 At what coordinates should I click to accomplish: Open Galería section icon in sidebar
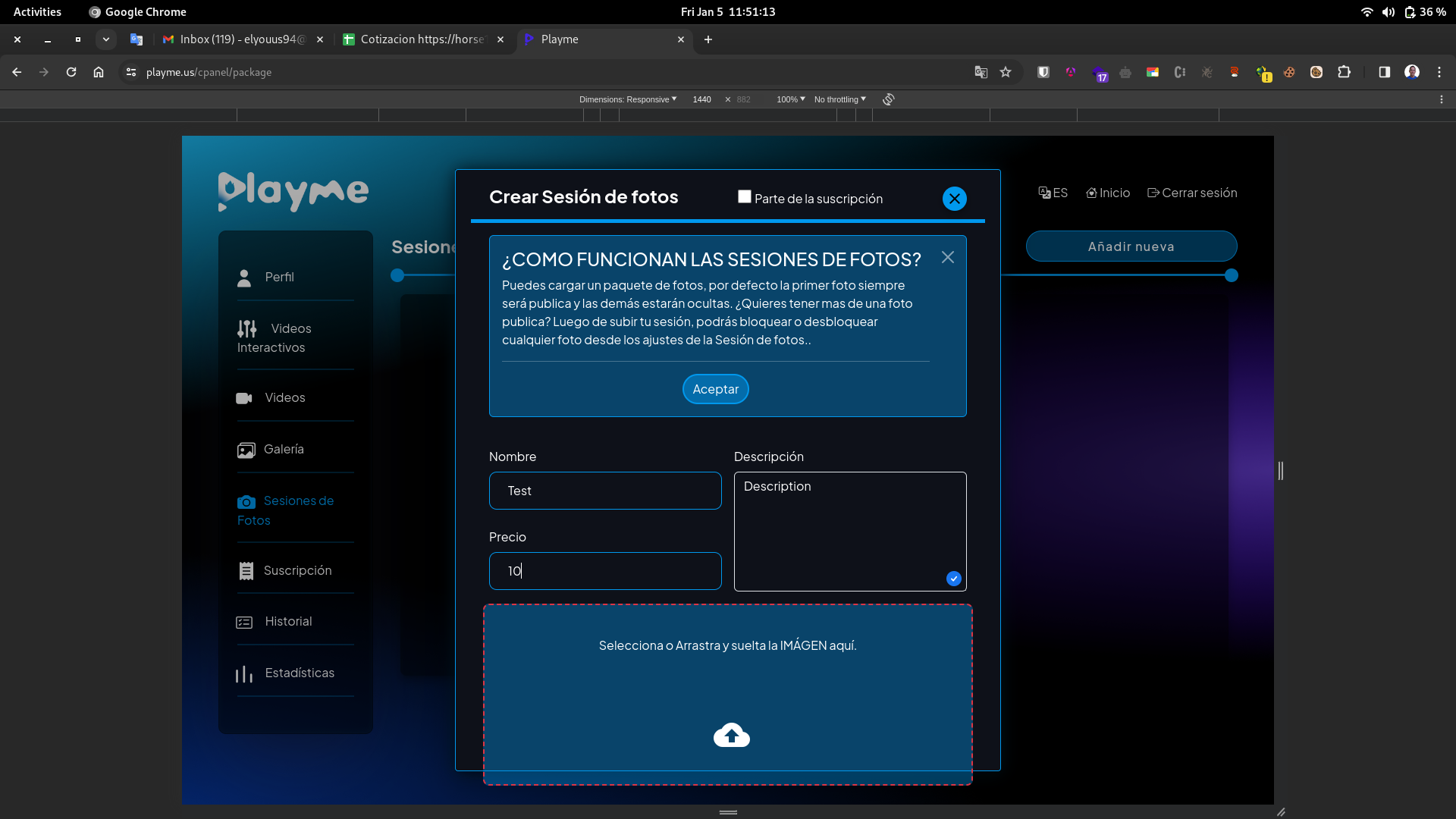point(246,450)
